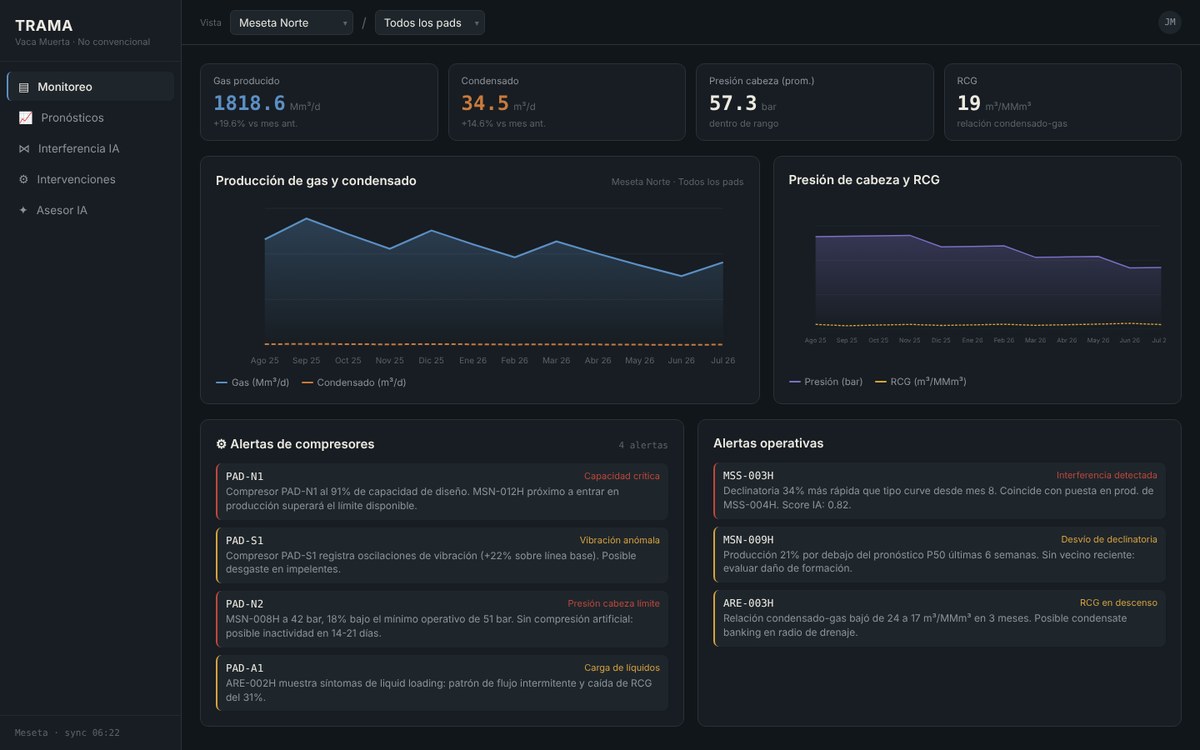Click 'Carga de líquidos' tag
The height and width of the screenshot is (750, 1200).
click(x=622, y=668)
